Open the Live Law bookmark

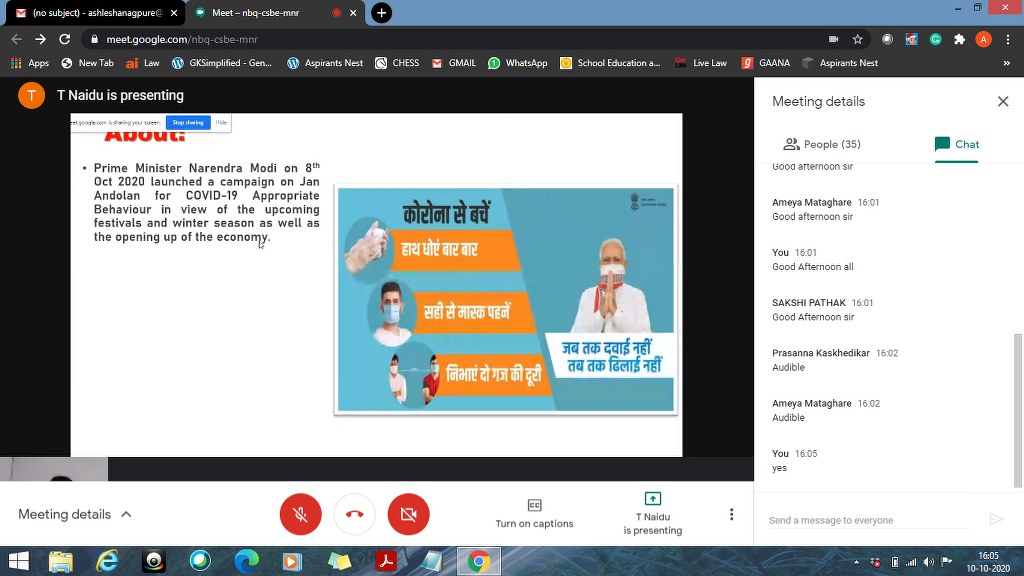pos(701,63)
